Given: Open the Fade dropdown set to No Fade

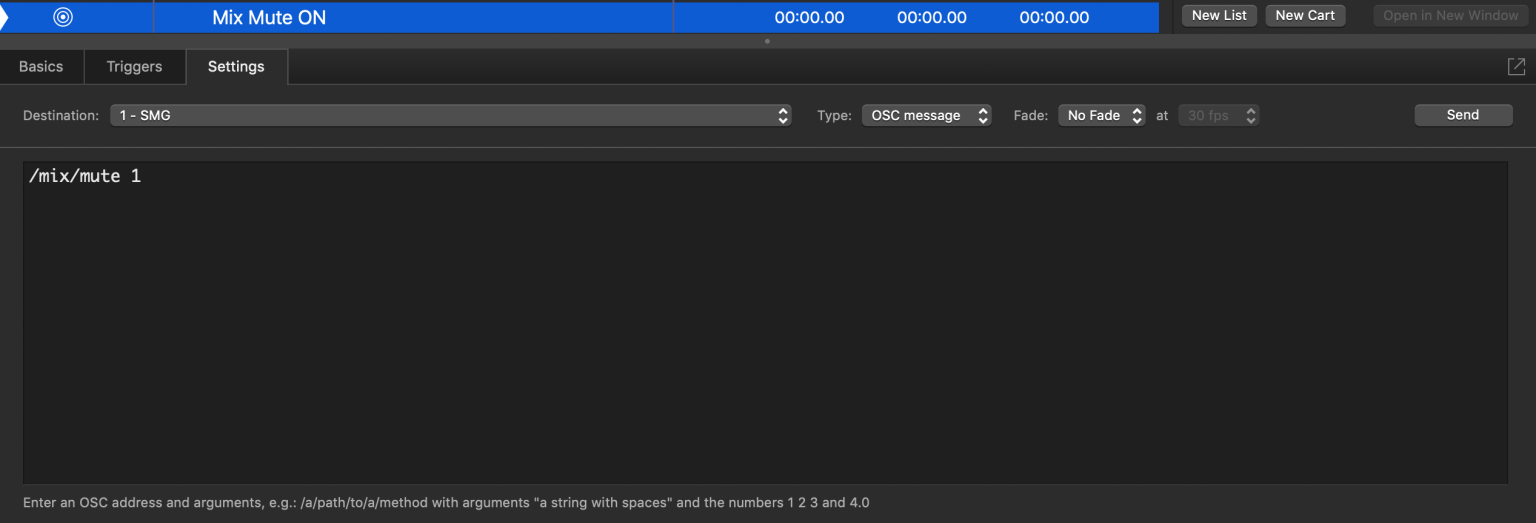Looking at the screenshot, I should pos(1101,115).
